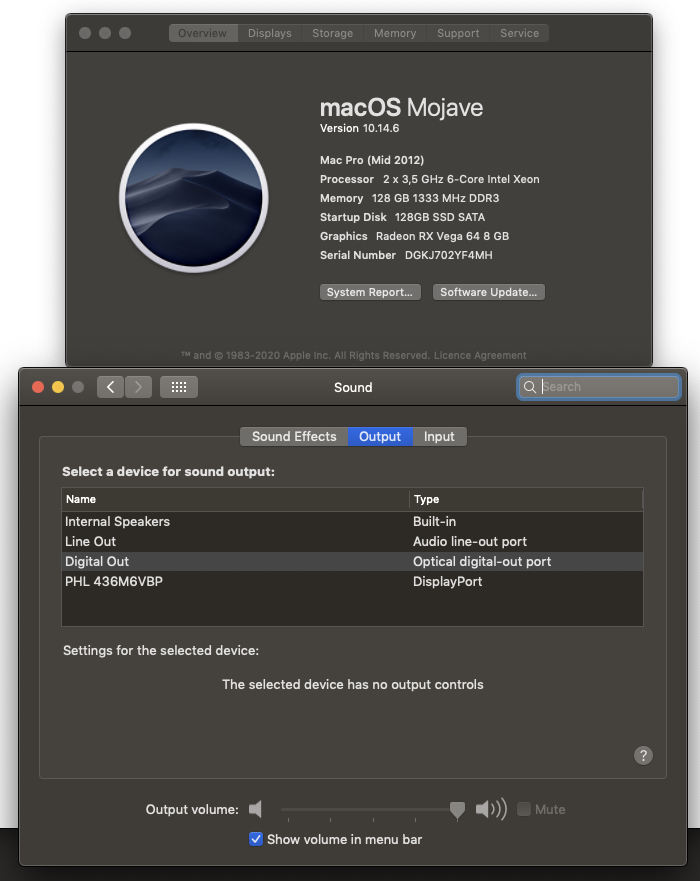The height and width of the screenshot is (881, 700).
Task: Select Overview tab in About This Mac
Action: tap(203, 33)
